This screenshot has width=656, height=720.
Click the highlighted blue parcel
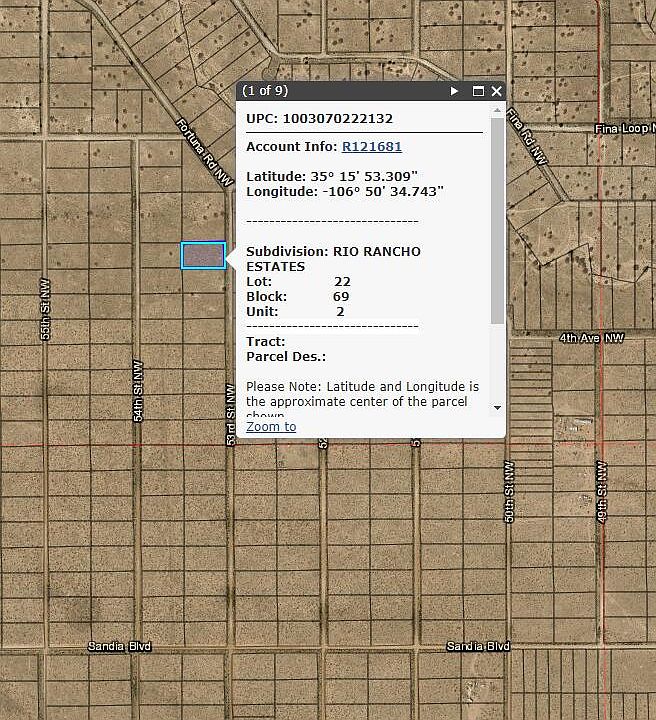click(x=203, y=255)
